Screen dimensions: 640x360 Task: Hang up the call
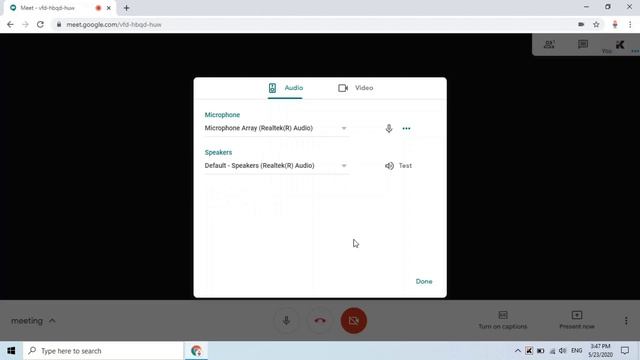point(320,320)
